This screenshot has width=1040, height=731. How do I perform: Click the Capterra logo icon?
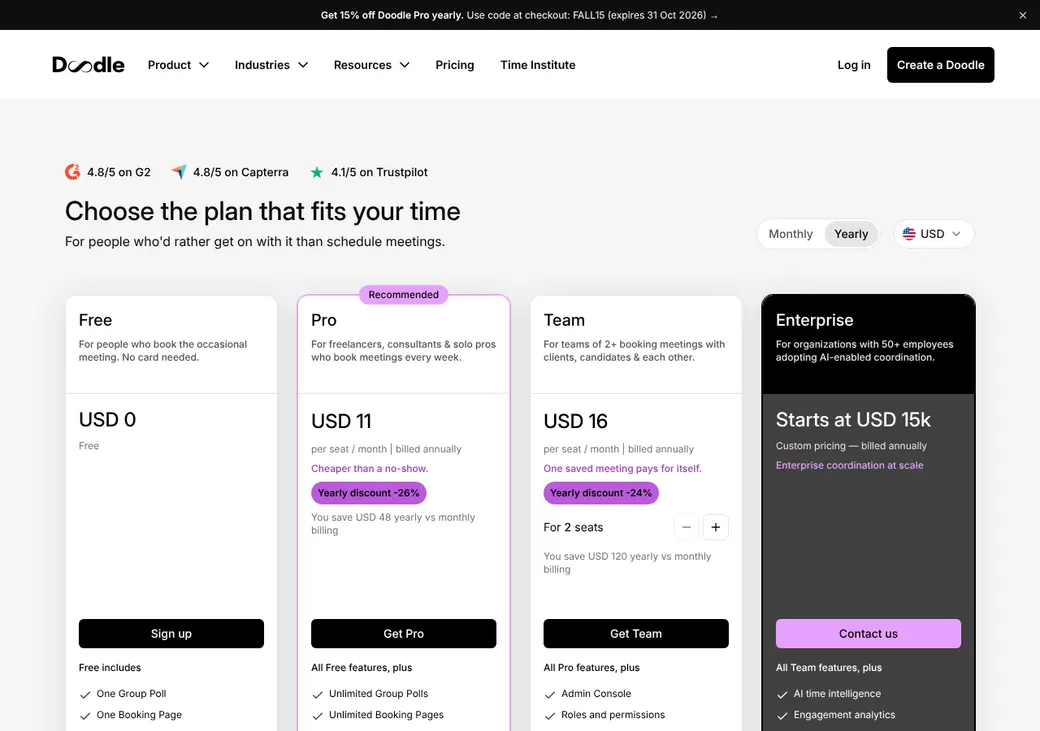(x=178, y=172)
